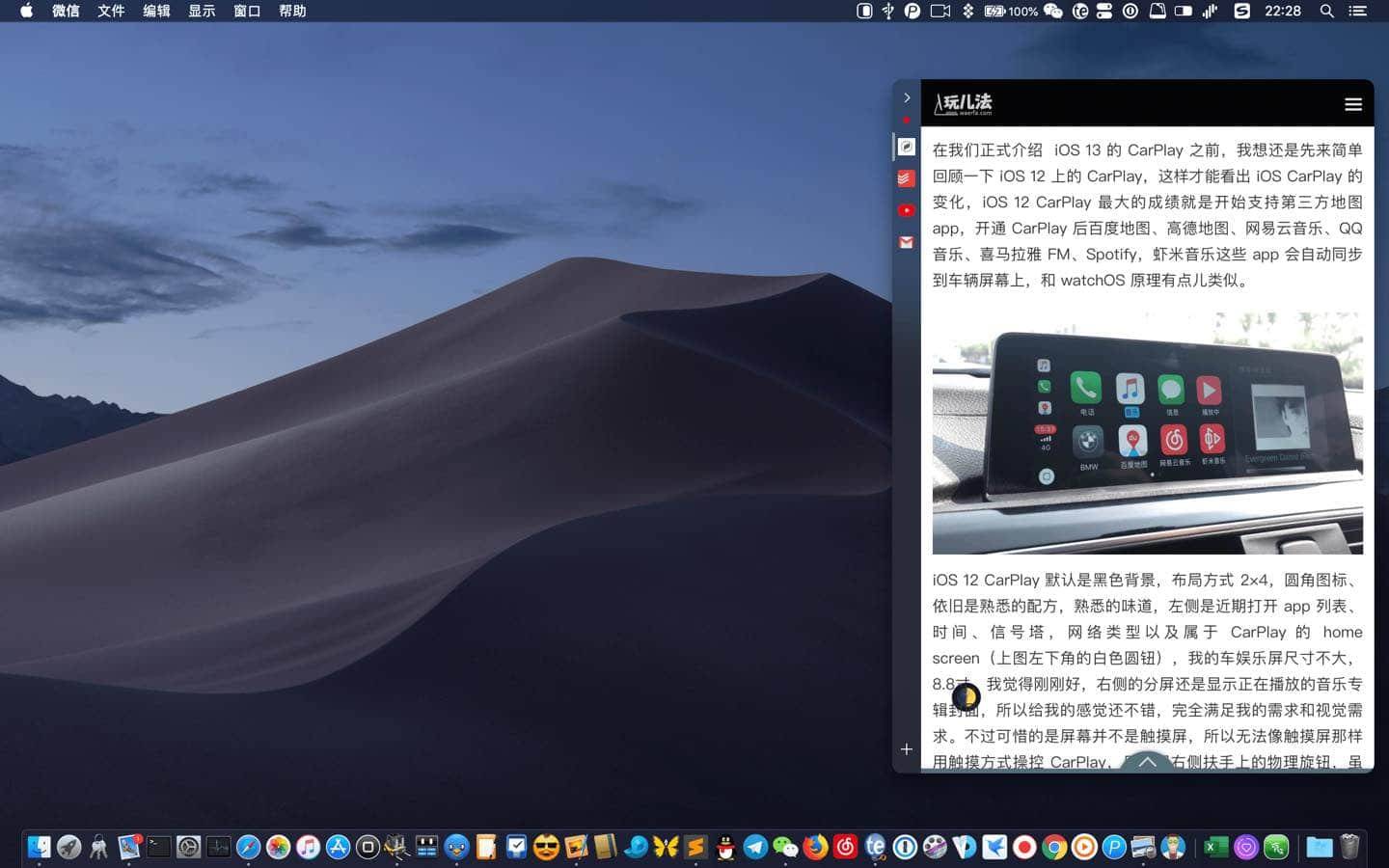Open the 微信 menu in the menu bar
The image size is (1389, 868).
coord(66,11)
